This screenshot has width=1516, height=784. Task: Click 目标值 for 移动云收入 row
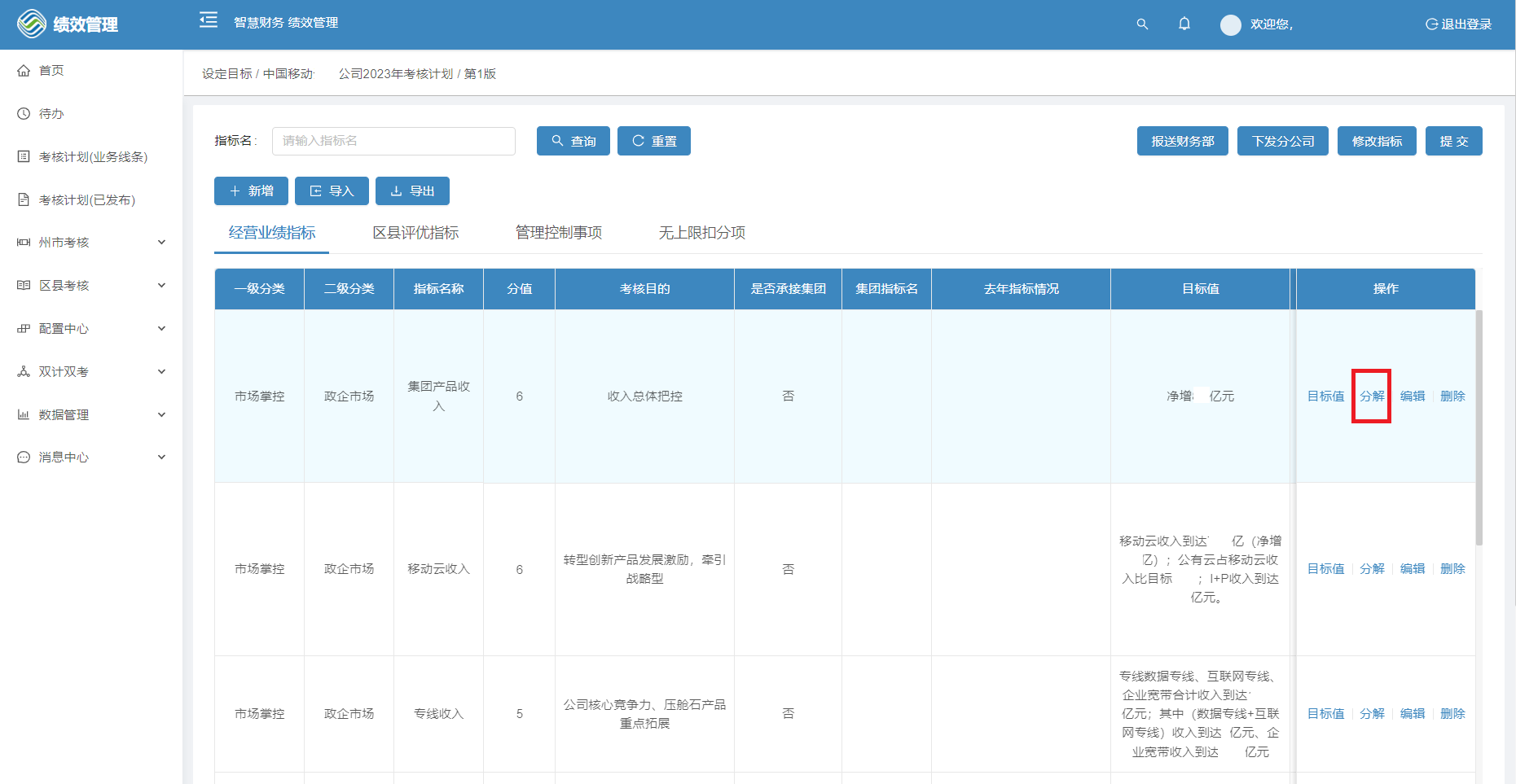1326,569
